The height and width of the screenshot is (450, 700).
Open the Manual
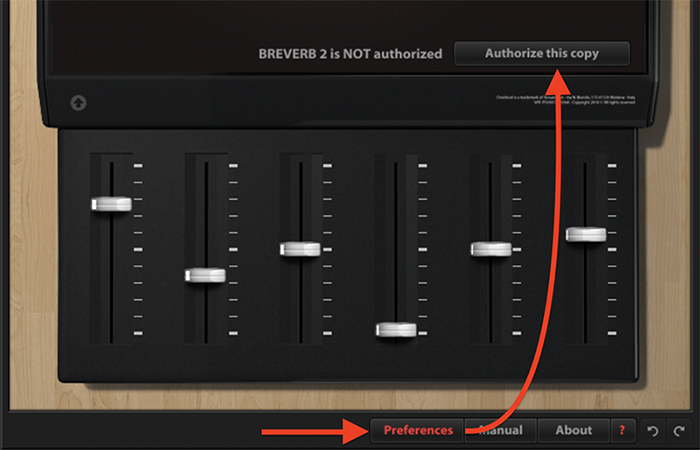click(x=501, y=430)
